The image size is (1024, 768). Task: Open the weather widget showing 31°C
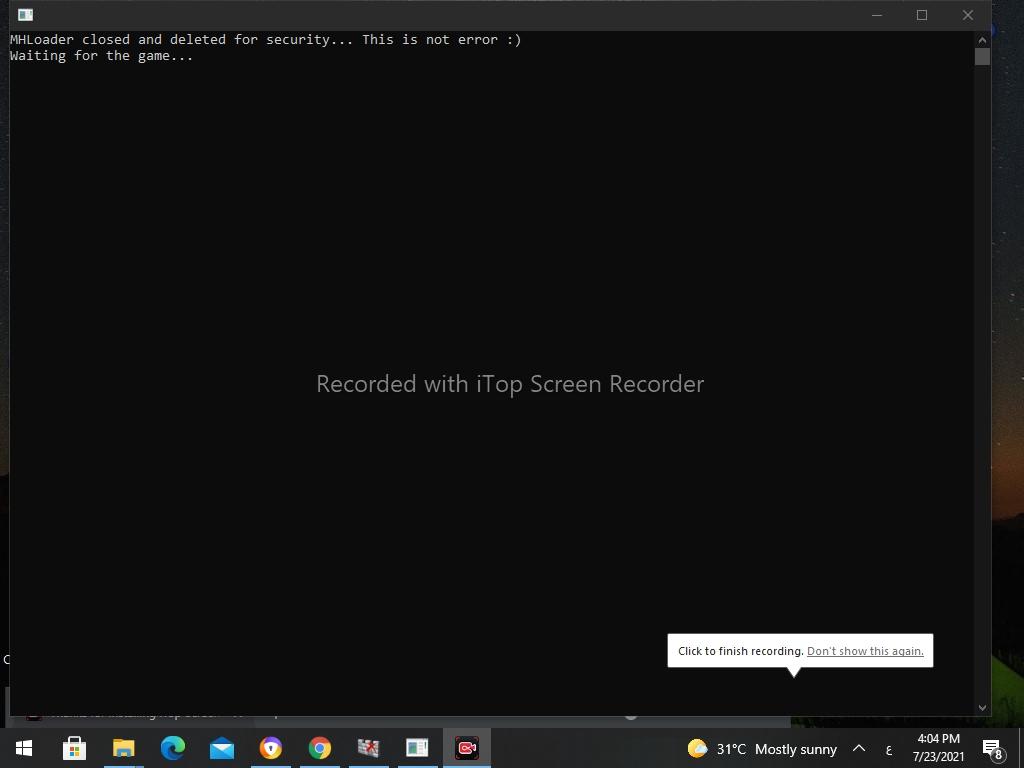pyautogui.click(x=761, y=748)
